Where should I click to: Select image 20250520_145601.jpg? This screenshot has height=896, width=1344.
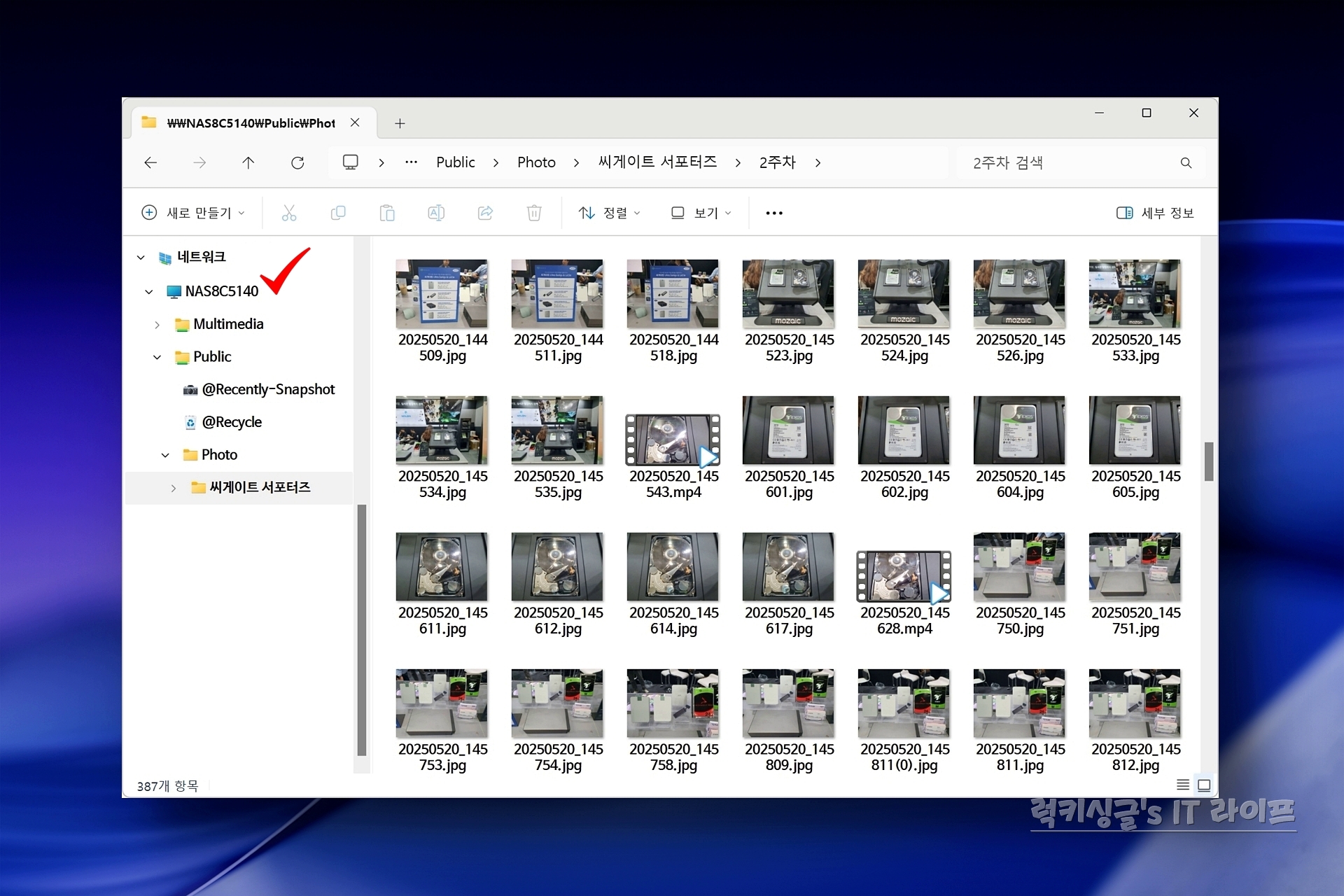[x=789, y=447]
